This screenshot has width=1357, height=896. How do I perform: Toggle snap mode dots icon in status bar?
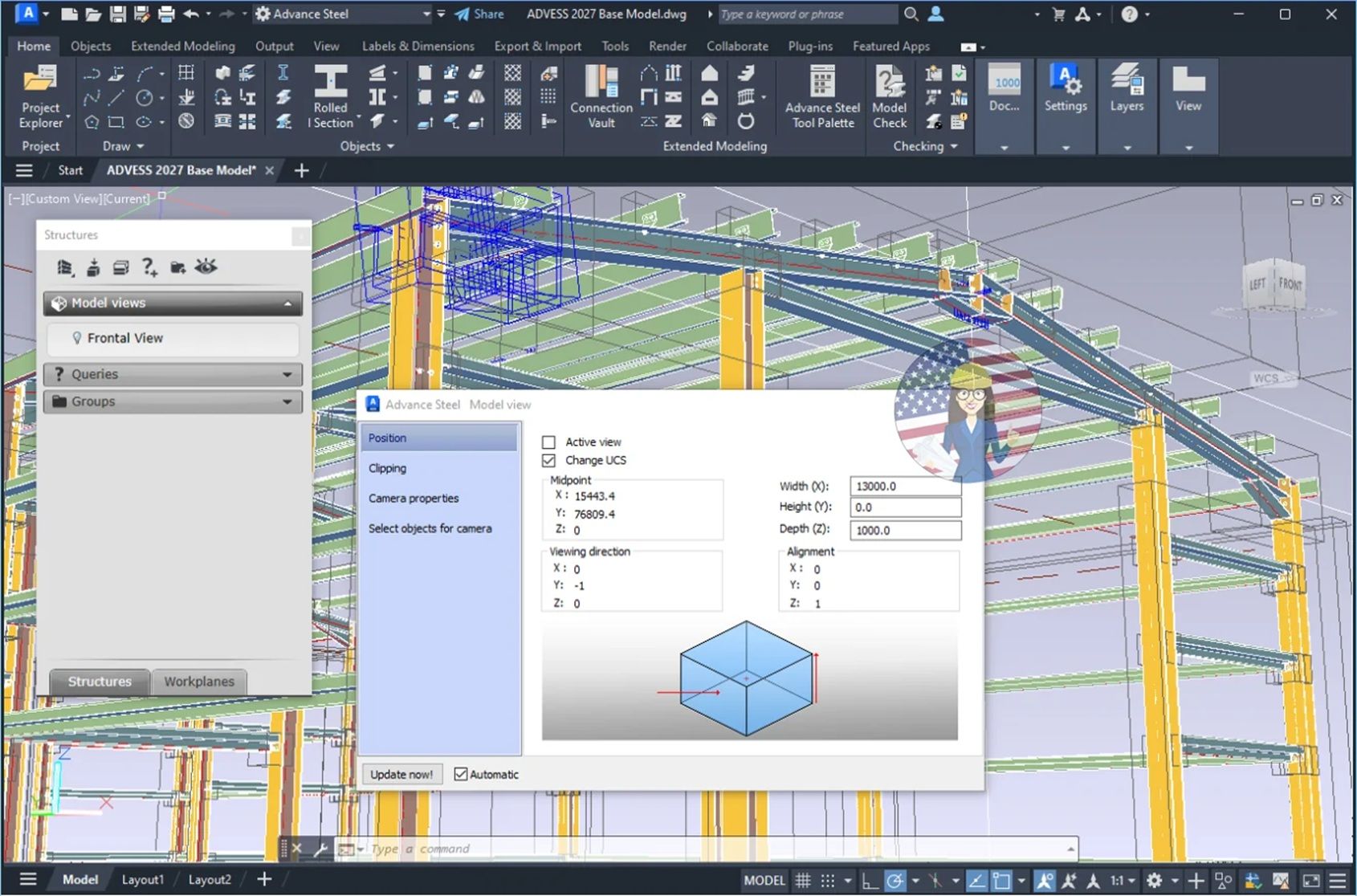(x=828, y=880)
